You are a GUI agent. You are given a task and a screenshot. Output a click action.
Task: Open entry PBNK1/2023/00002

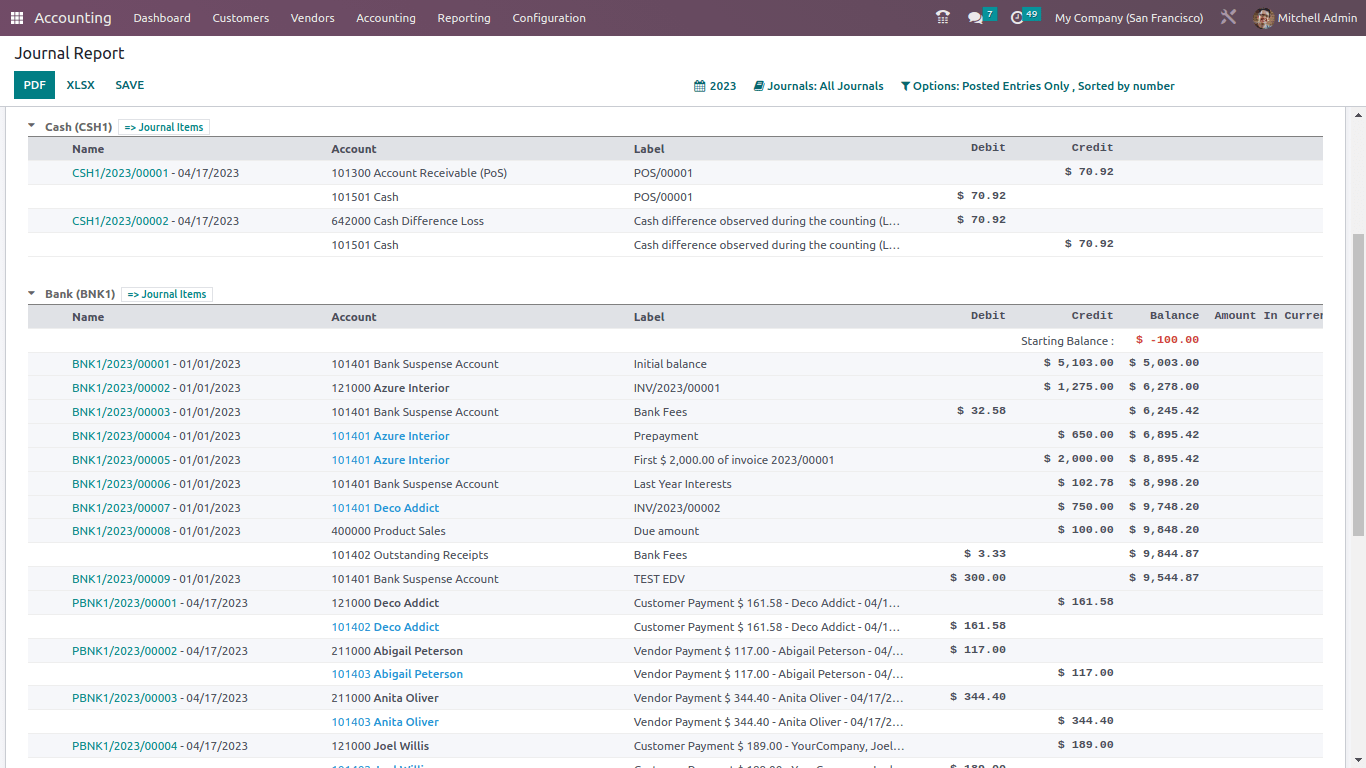pos(124,651)
